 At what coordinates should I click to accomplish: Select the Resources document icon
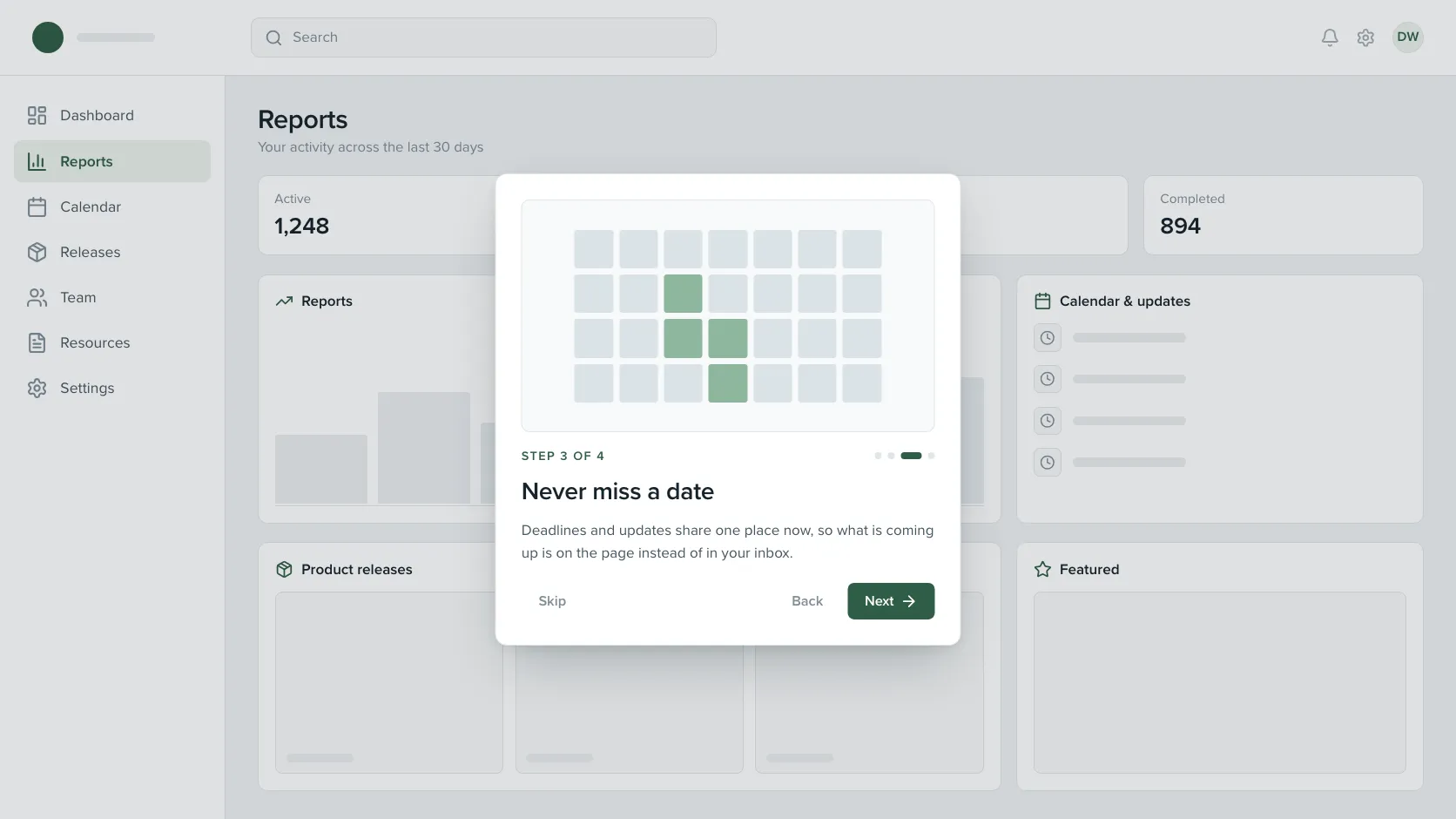(x=37, y=342)
